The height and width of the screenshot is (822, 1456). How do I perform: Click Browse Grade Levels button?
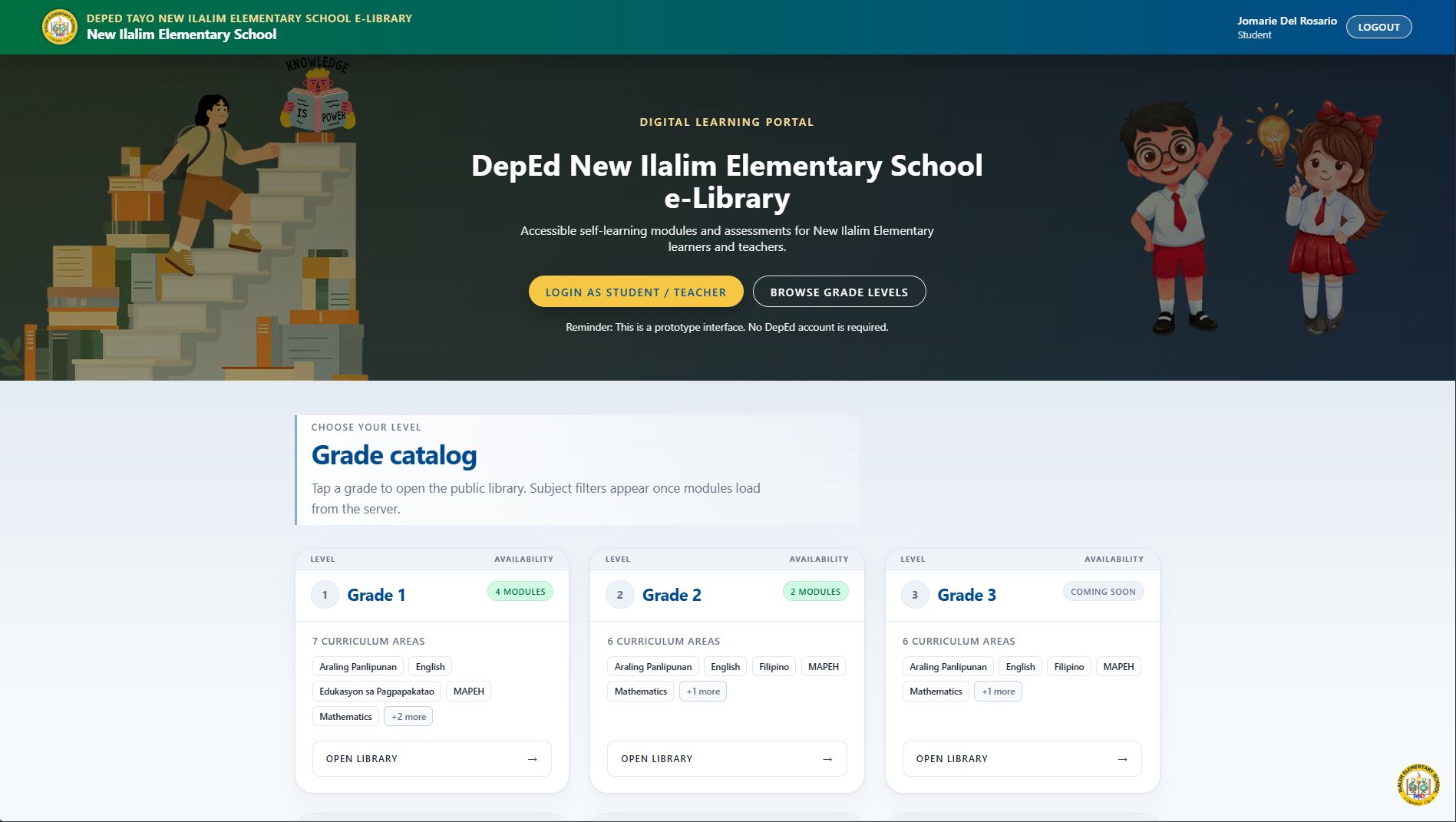pos(839,292)
